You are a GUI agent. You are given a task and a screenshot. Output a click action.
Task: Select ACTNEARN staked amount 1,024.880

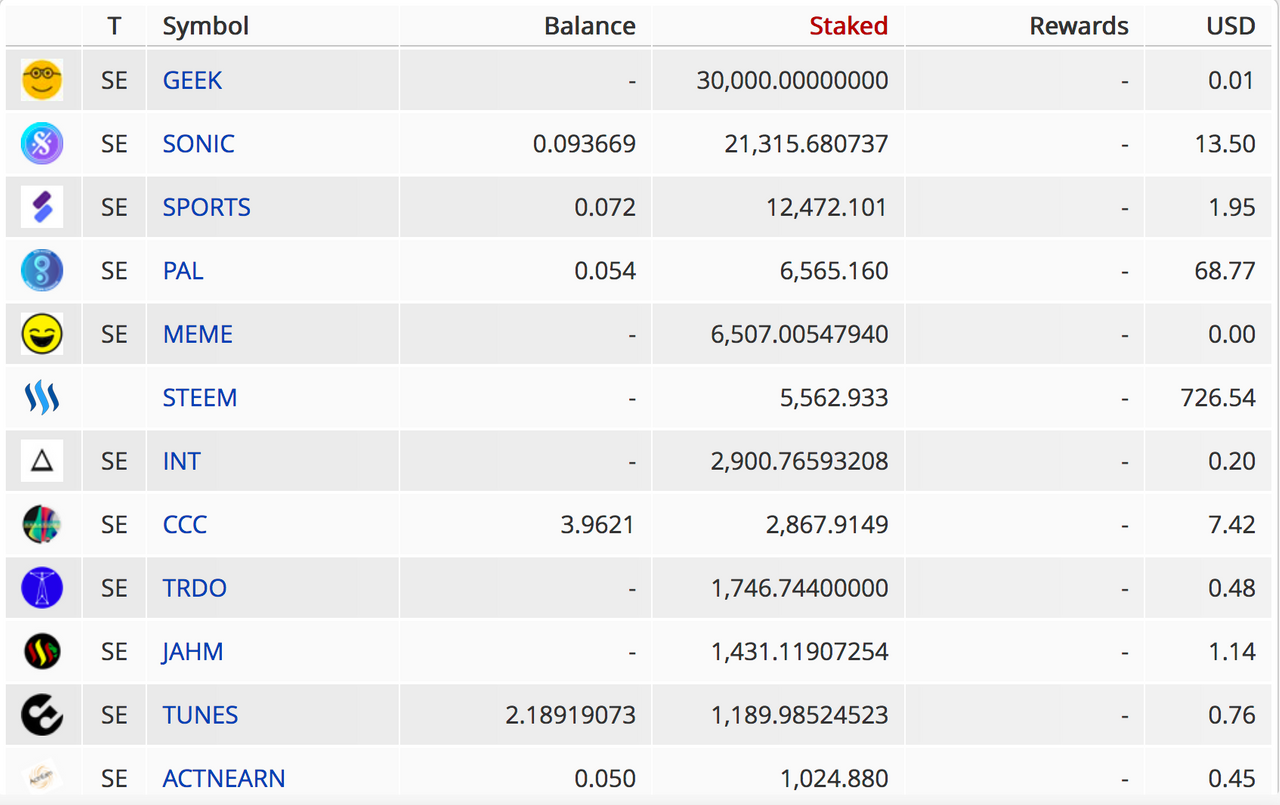click(x=835, y=778)
